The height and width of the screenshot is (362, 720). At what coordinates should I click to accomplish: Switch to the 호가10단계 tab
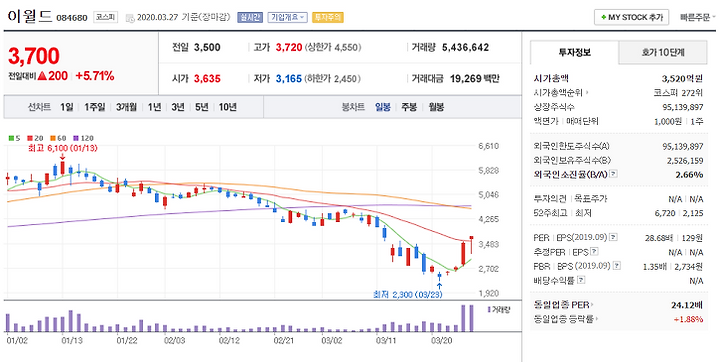[663, 52]
